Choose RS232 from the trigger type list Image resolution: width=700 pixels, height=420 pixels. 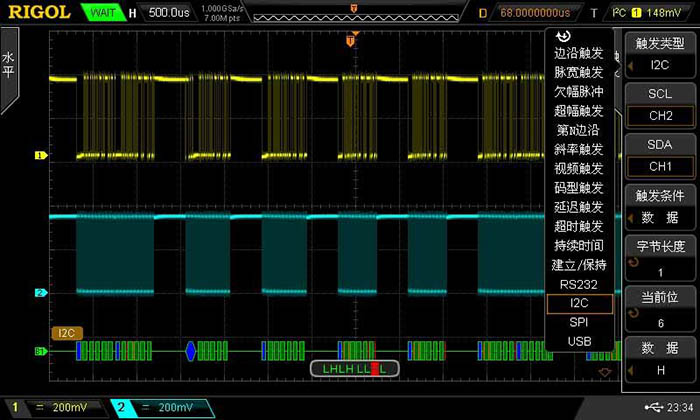click(578, 284)
